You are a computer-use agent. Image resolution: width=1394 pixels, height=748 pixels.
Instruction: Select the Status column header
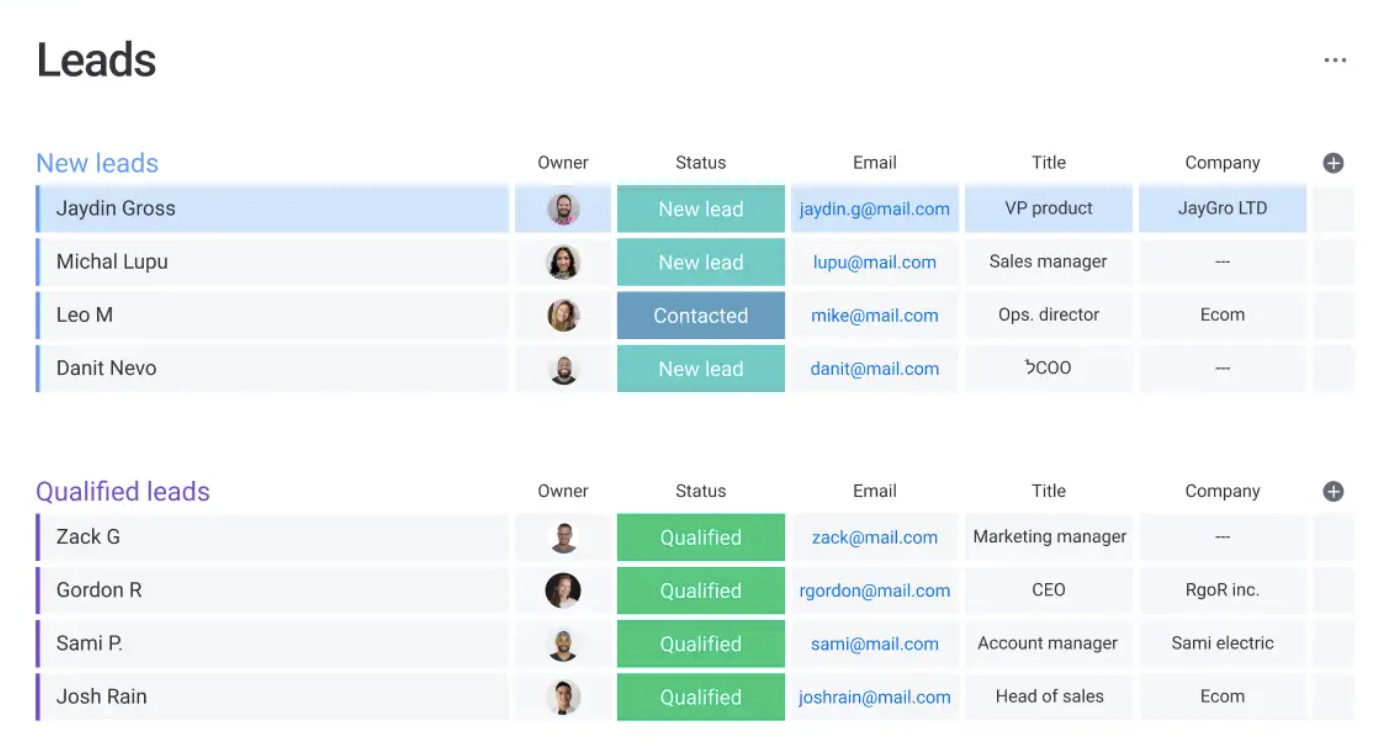[x=700, y=162]
